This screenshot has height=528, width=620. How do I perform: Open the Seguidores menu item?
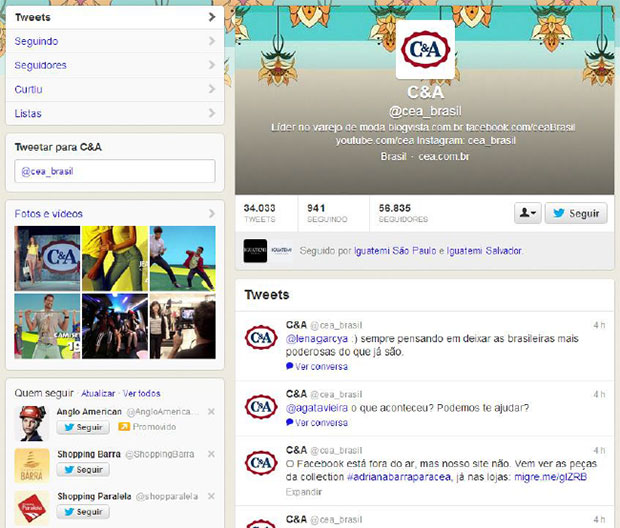115,65
